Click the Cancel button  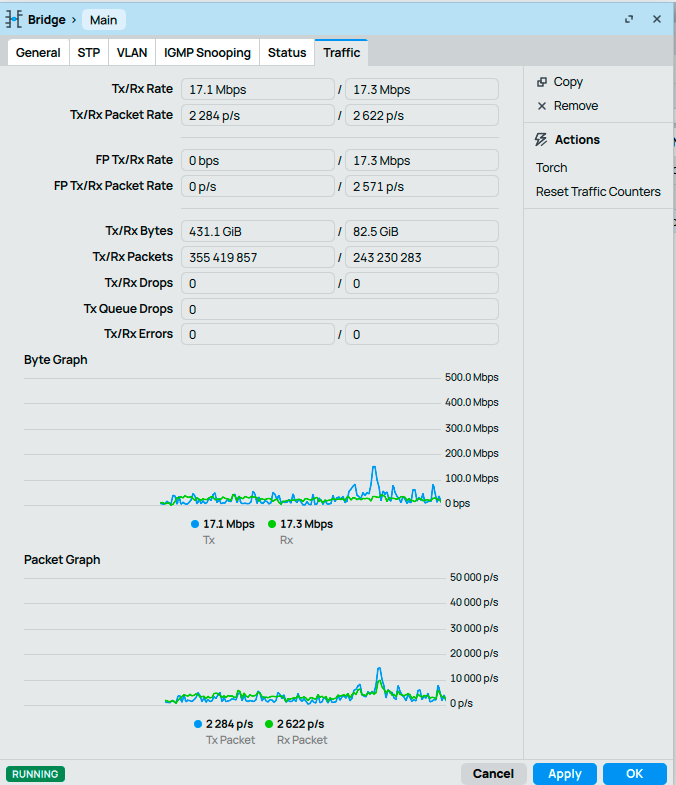[x=493, y=774]
